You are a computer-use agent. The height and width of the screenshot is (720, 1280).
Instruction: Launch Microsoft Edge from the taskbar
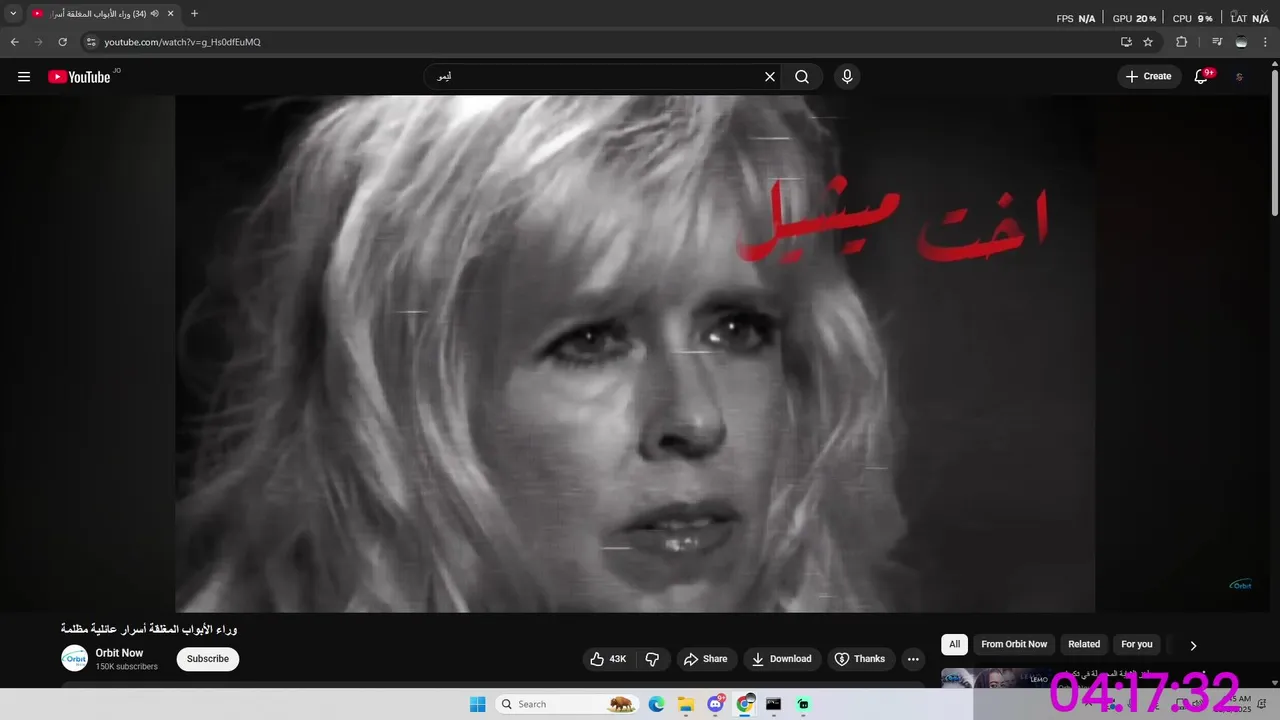[x=656, y=704]
